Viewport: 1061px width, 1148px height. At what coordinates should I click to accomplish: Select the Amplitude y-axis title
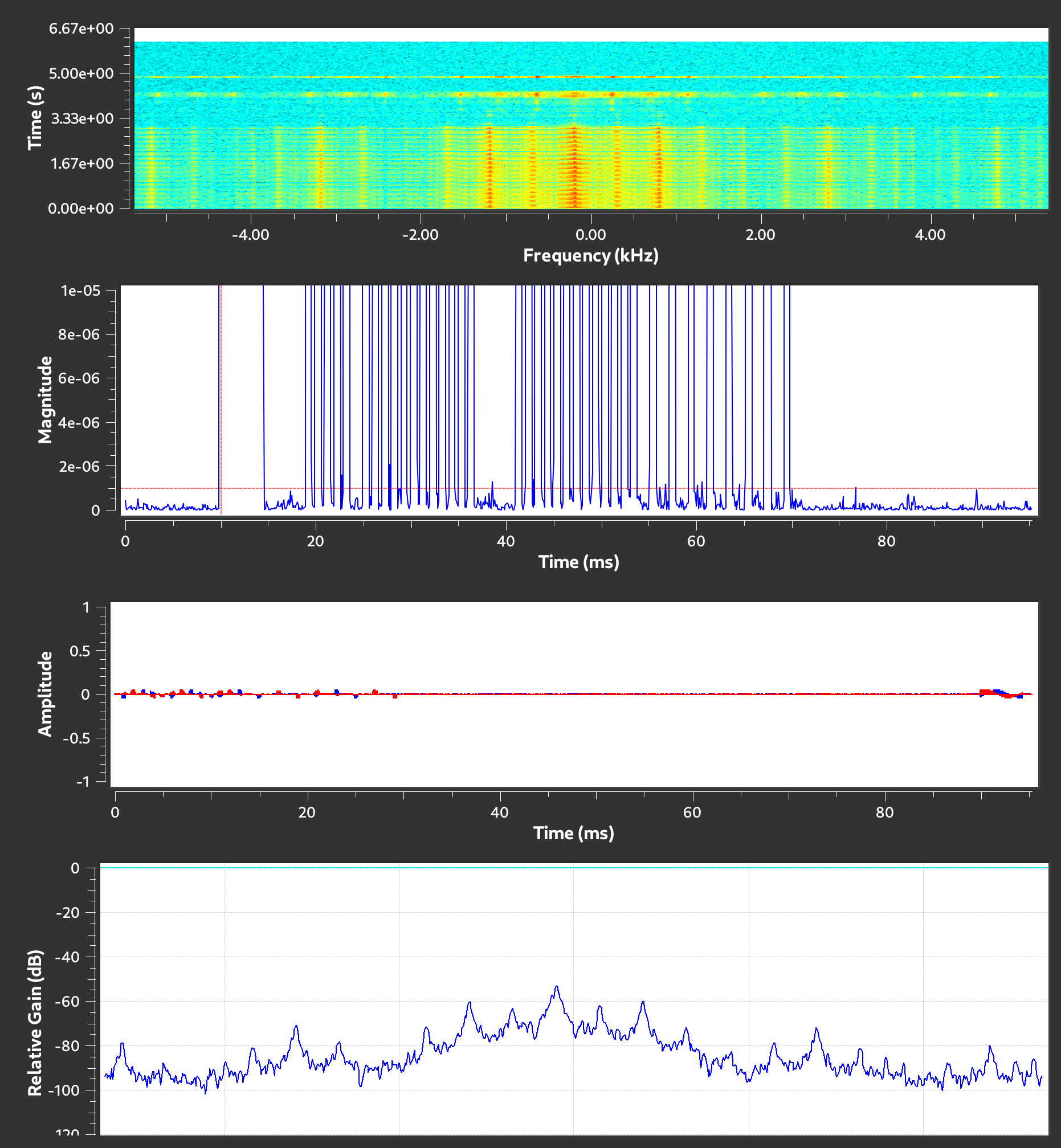45,694
